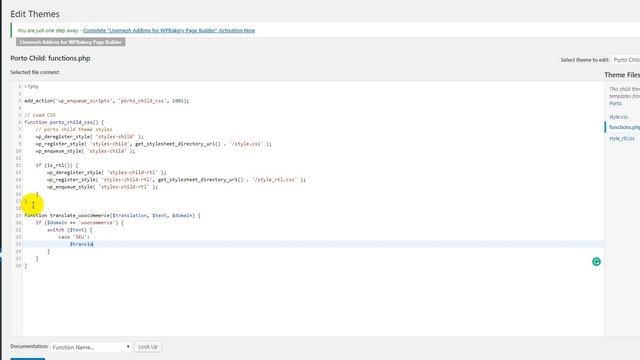Click the wp_enqueue_style 'styles-child-rtl' line

pyautogui.click(x=102, y=187)
